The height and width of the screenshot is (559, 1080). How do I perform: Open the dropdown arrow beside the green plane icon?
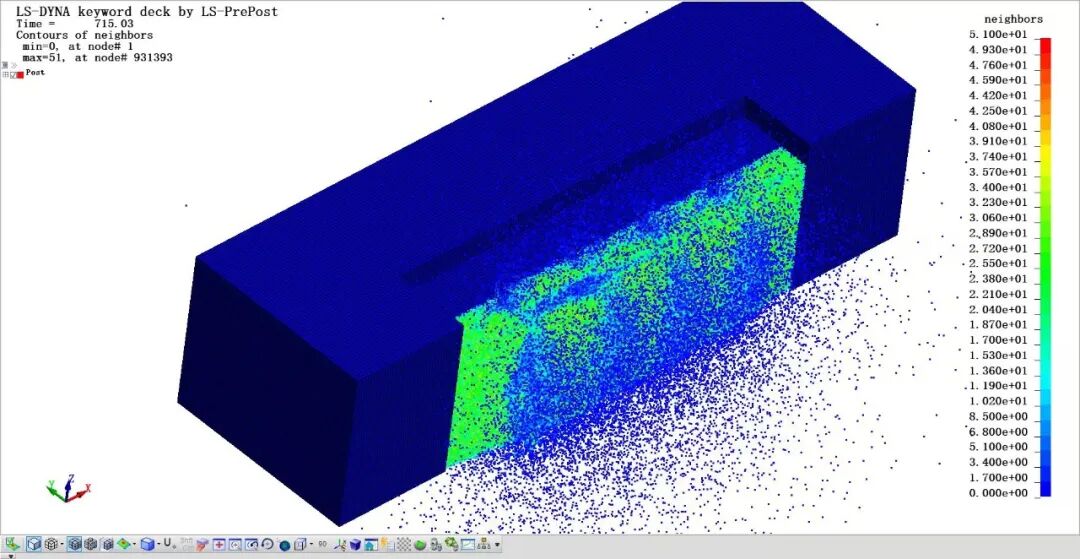134,545
